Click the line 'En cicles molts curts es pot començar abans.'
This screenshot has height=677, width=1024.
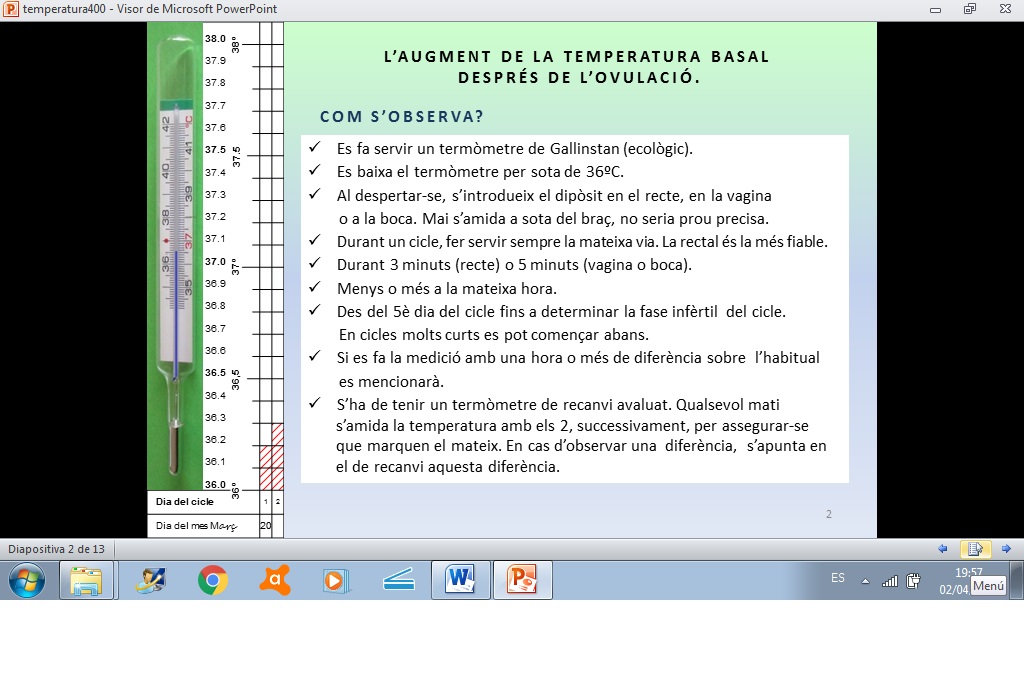(x=494, y=335)
